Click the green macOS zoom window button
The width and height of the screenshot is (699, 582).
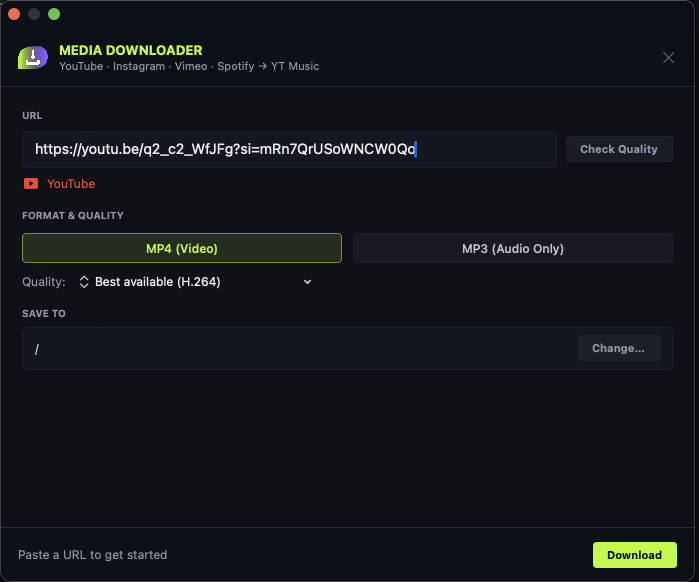(54, 14)
